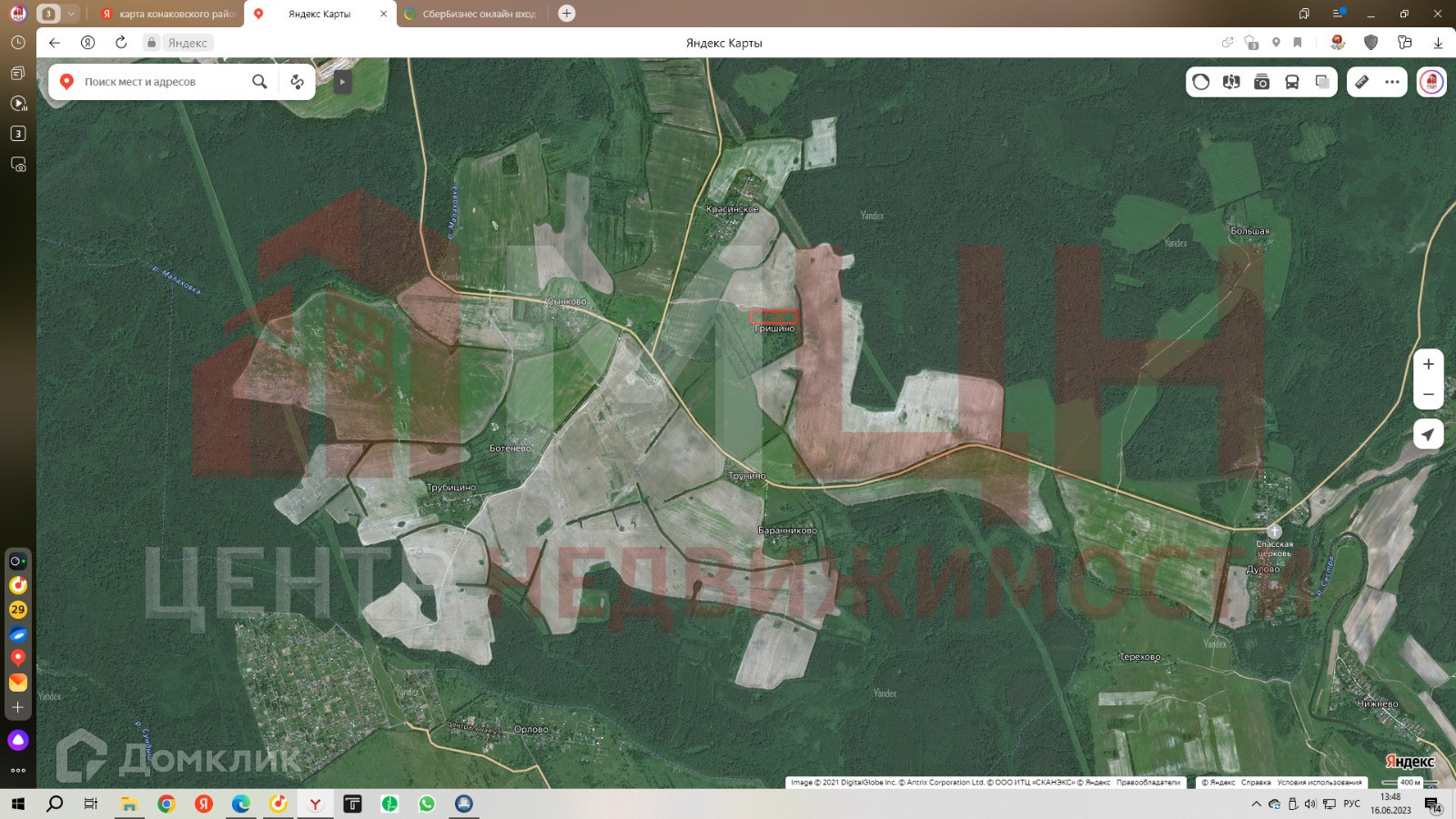Open the Yandex home page button
The image size is (1456, 819).
click(87, 43)
